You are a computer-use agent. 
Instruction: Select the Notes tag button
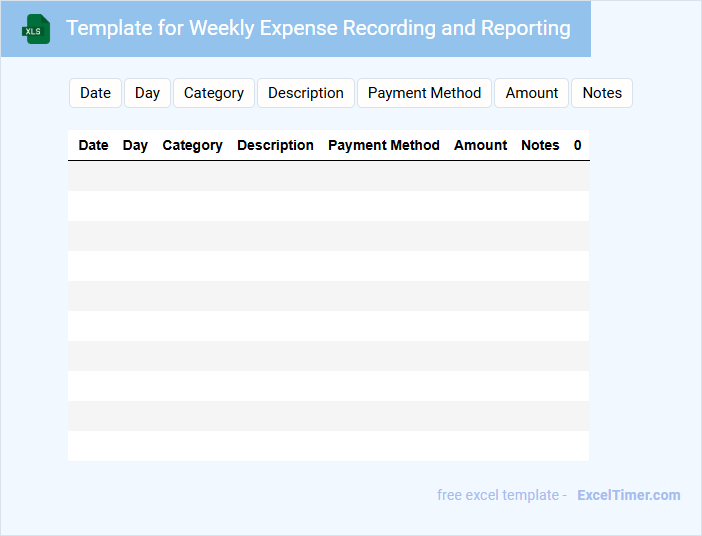[602, 93]
